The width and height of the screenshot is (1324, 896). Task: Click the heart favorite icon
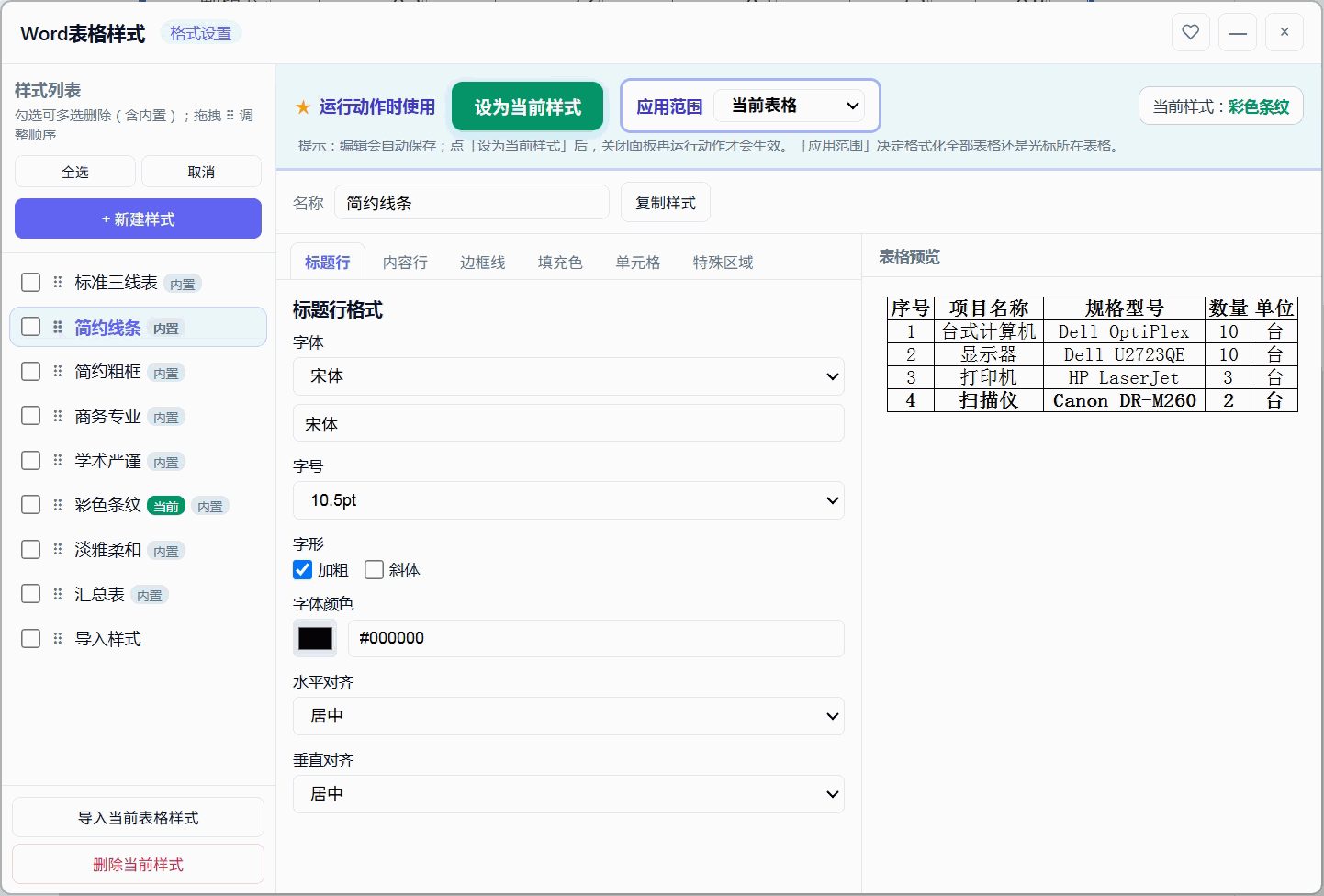[x=1191, y=32]
